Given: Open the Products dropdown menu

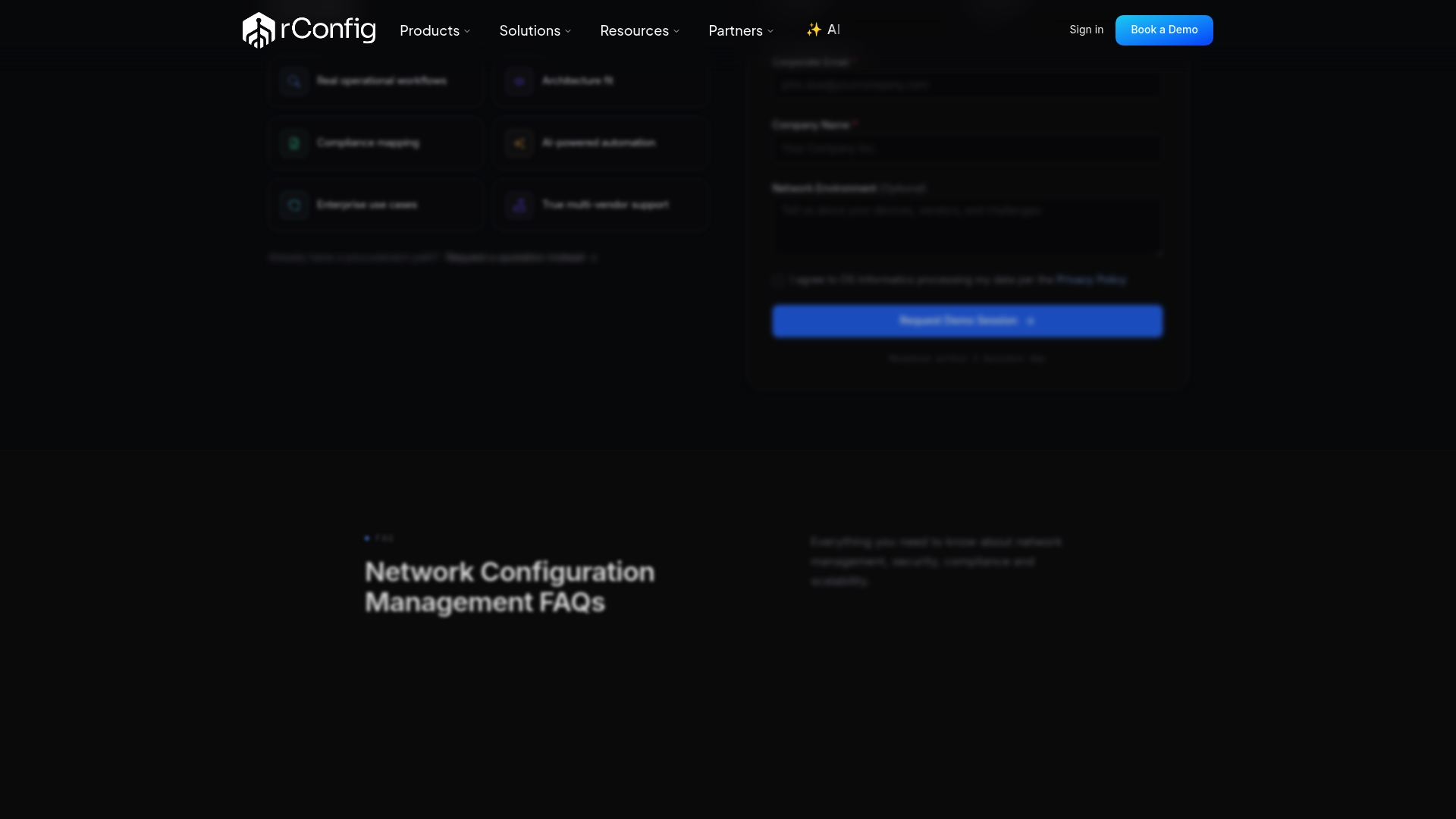Looking at the screenshot, I should point(435,31).
